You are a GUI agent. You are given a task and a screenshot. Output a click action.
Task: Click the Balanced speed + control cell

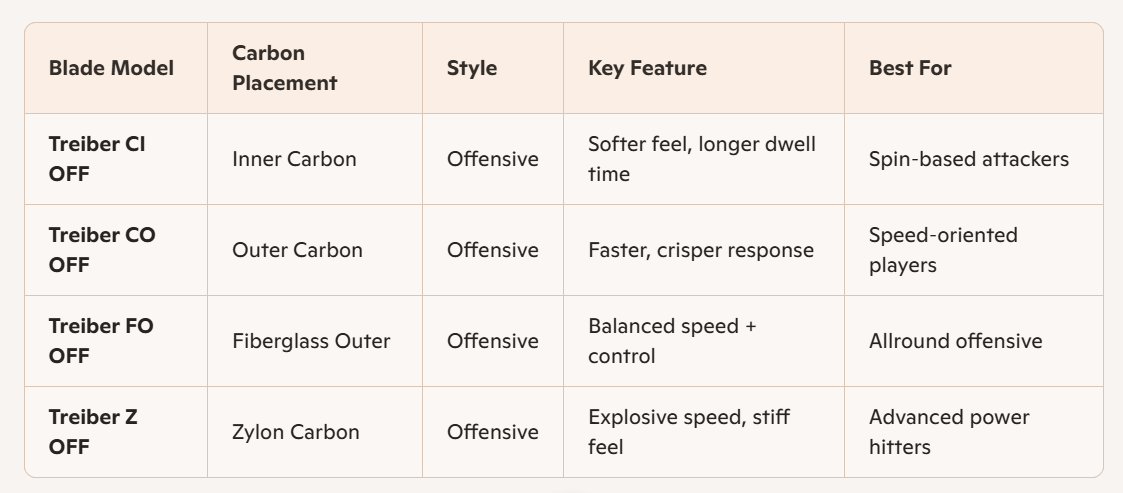[x=667, y=341]
